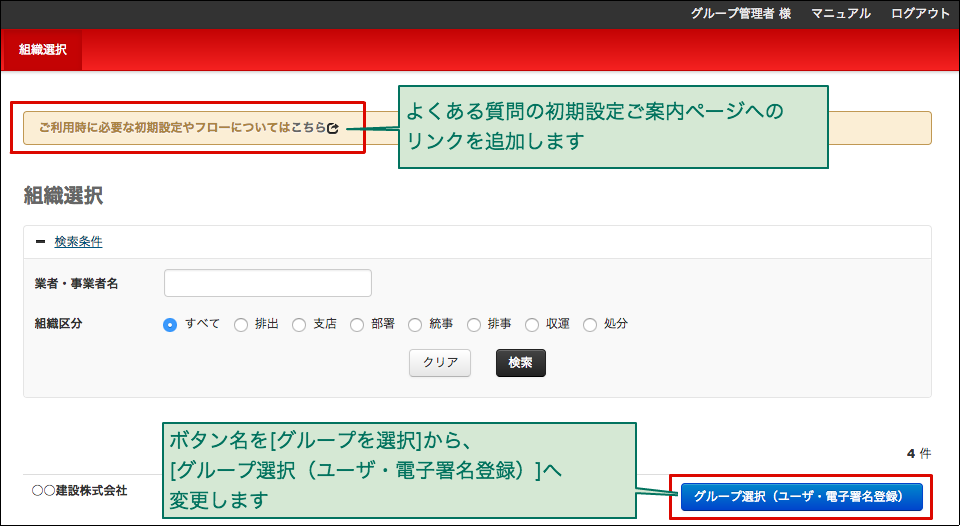Switch to the 組織選択 tab

point(42,49)
